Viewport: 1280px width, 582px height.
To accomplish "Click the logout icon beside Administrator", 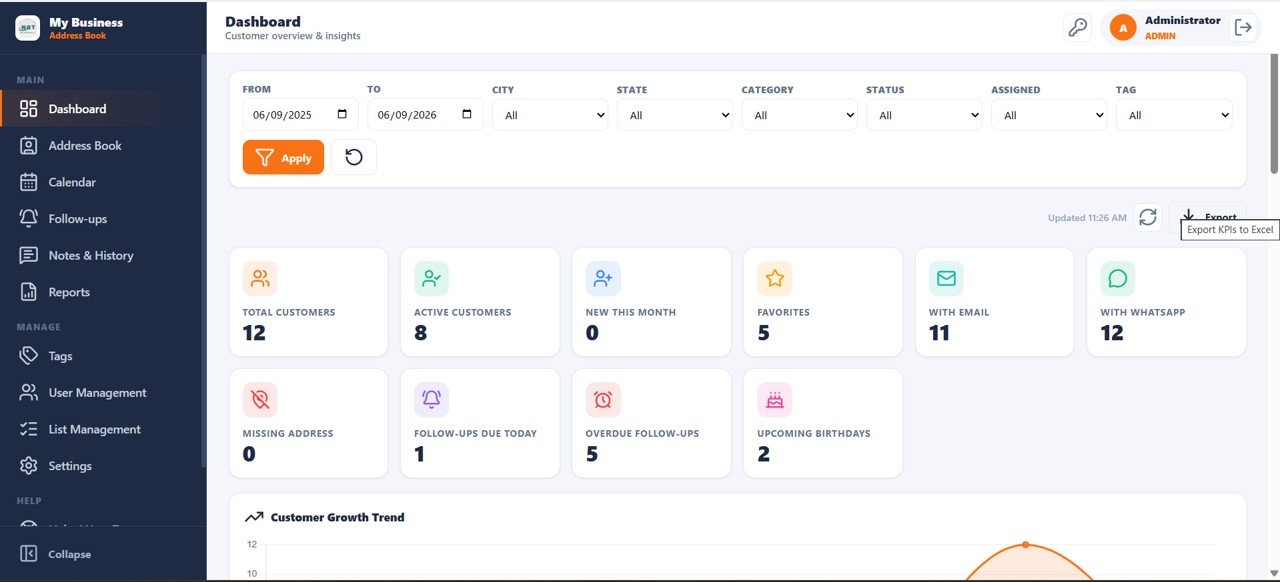I will point(1243,28).
